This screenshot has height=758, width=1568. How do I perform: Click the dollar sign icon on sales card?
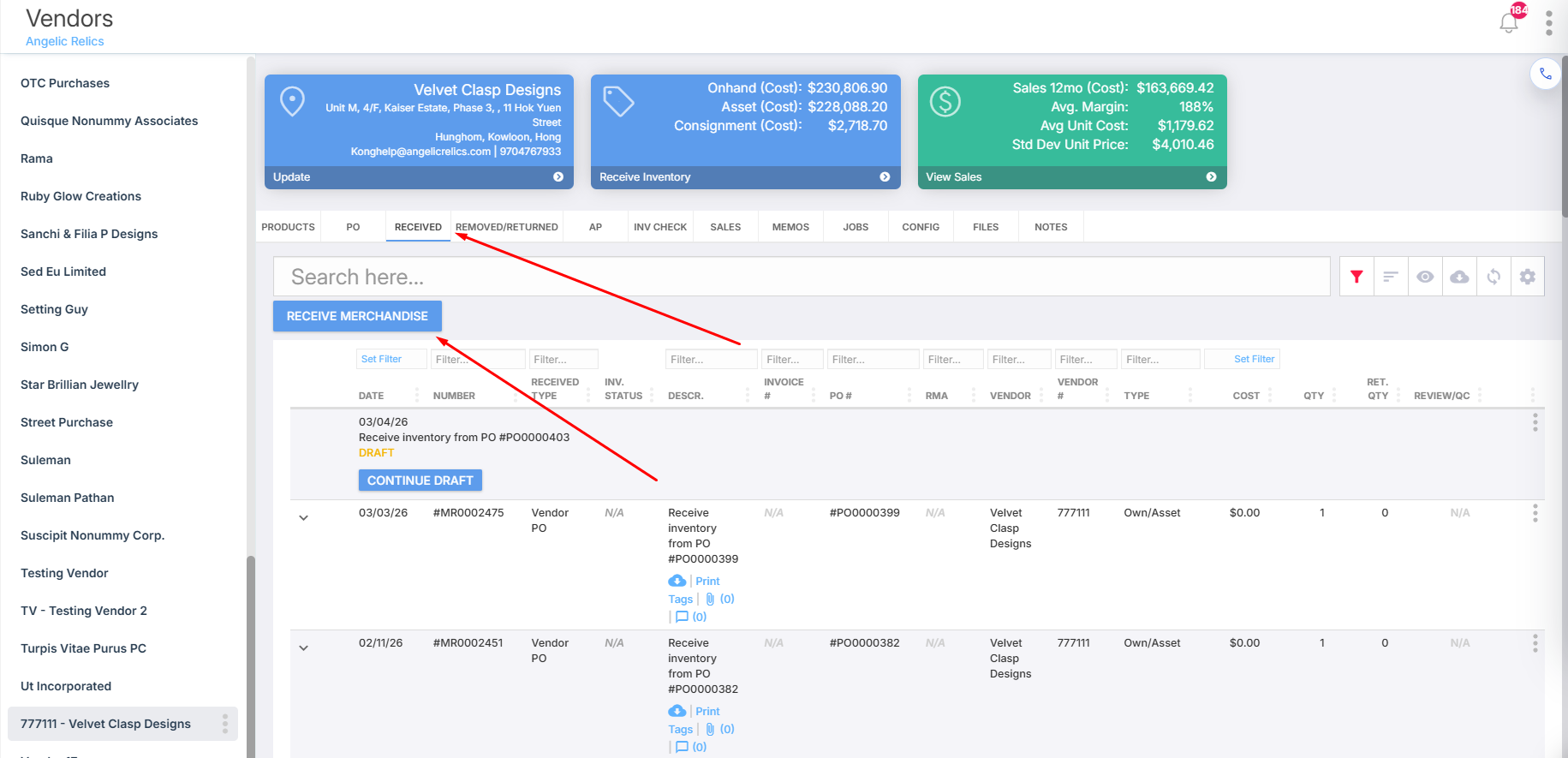[945, 102]
